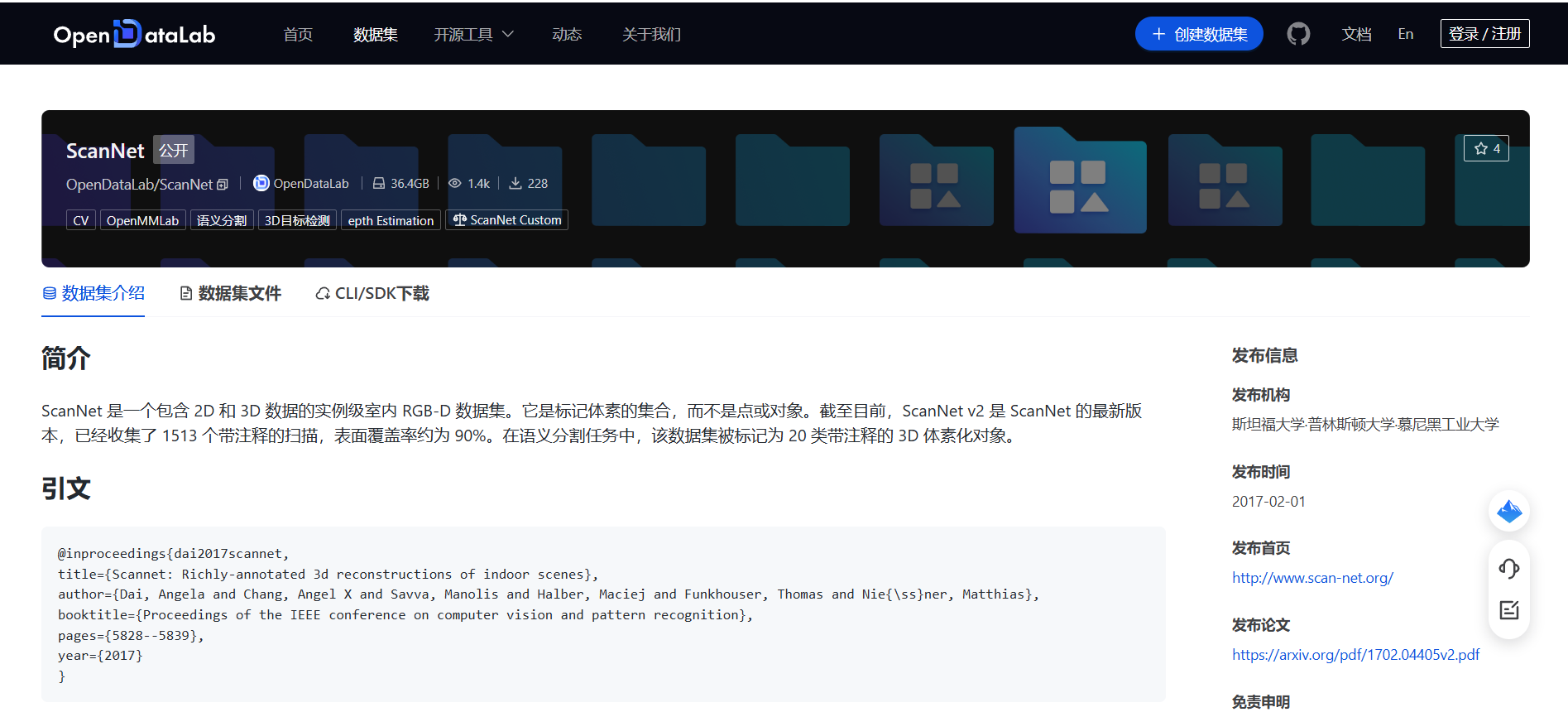Click the ScanNet Custom license tag
The width and height of the screenshot is (1568, 717).
(x=507, y=220)
